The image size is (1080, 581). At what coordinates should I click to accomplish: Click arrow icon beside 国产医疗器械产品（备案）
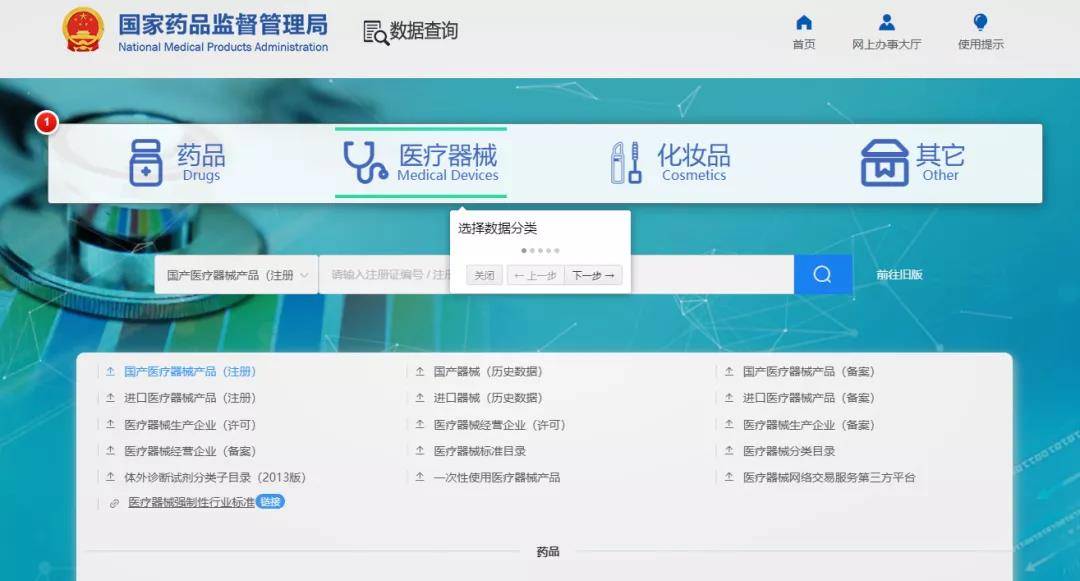point(729,372)
